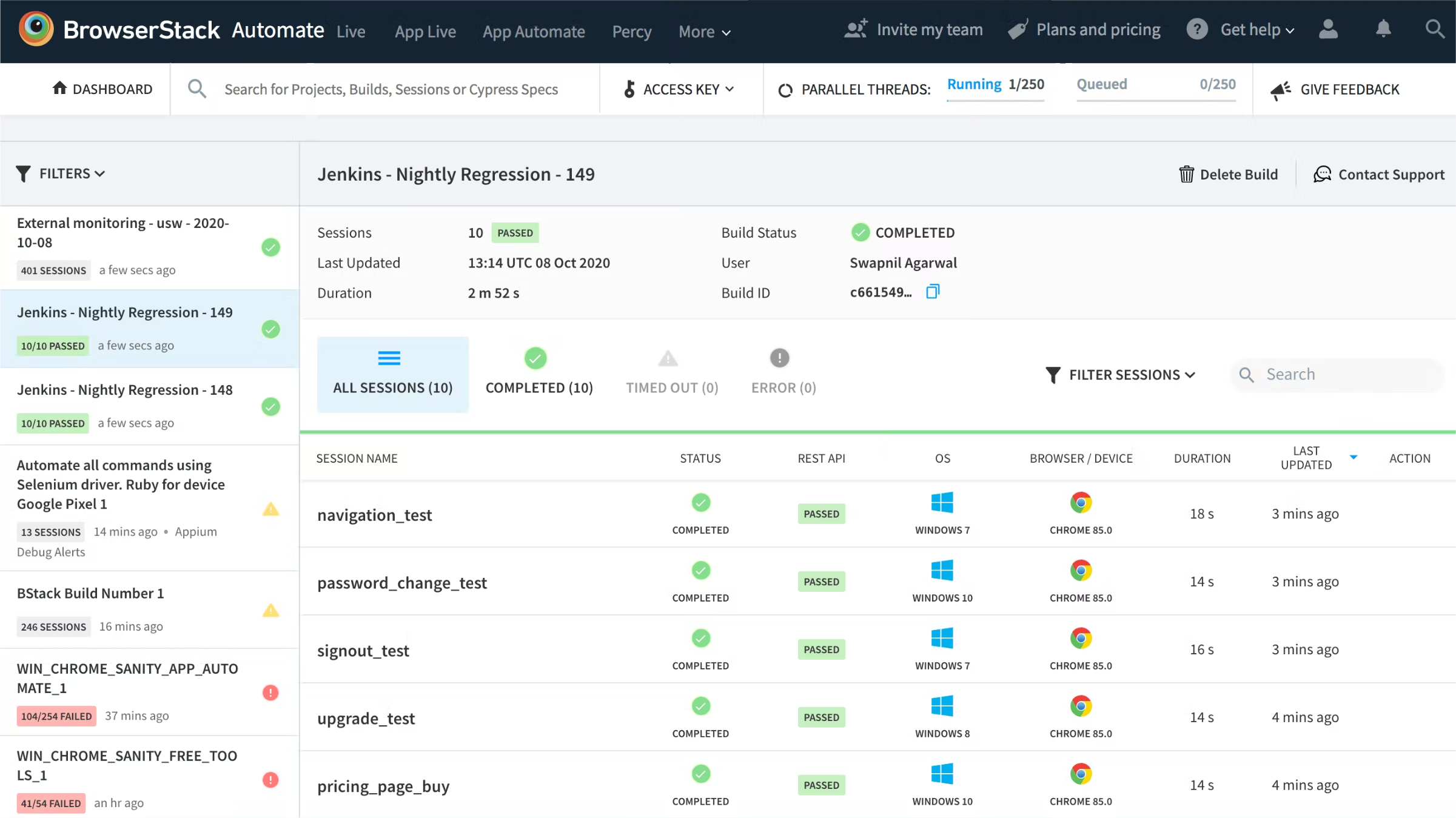Open the signout_test session
The height and width of the screenshot is (818, 1456).
click(x=363, y=651)
